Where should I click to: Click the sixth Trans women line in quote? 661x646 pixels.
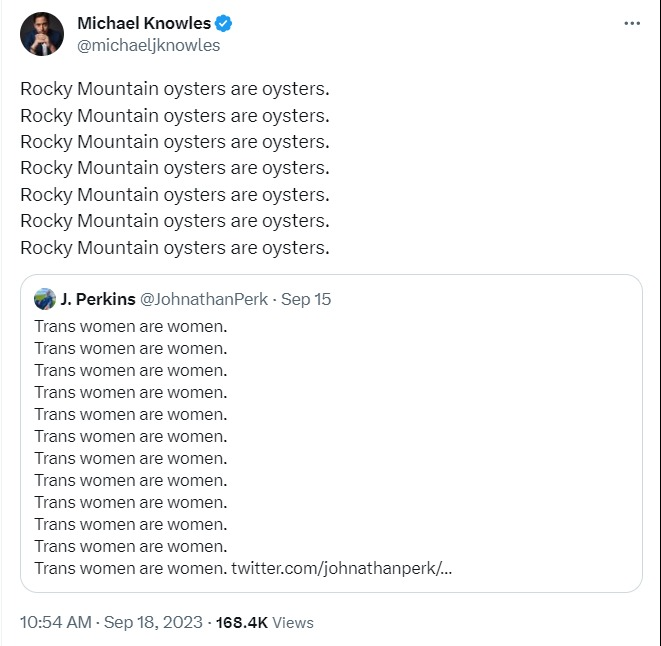click(131, 436)
